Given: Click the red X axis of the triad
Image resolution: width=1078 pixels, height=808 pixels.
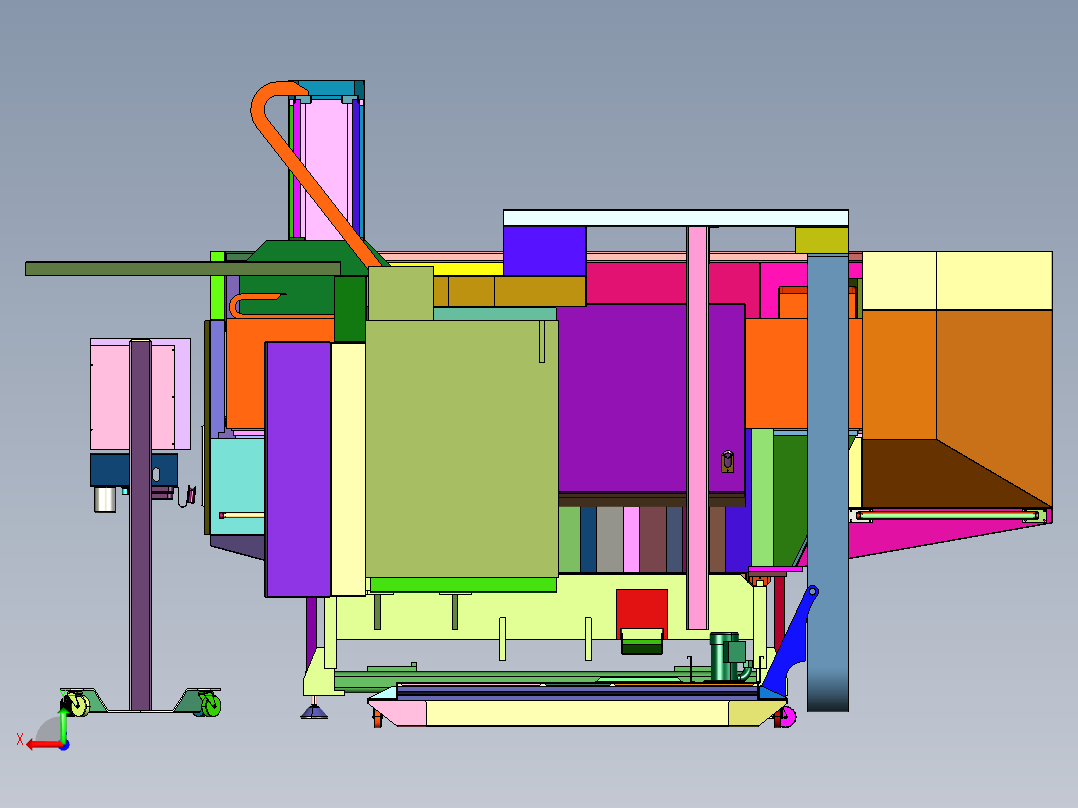Looking at the screenshot, I should pos(45,745).
